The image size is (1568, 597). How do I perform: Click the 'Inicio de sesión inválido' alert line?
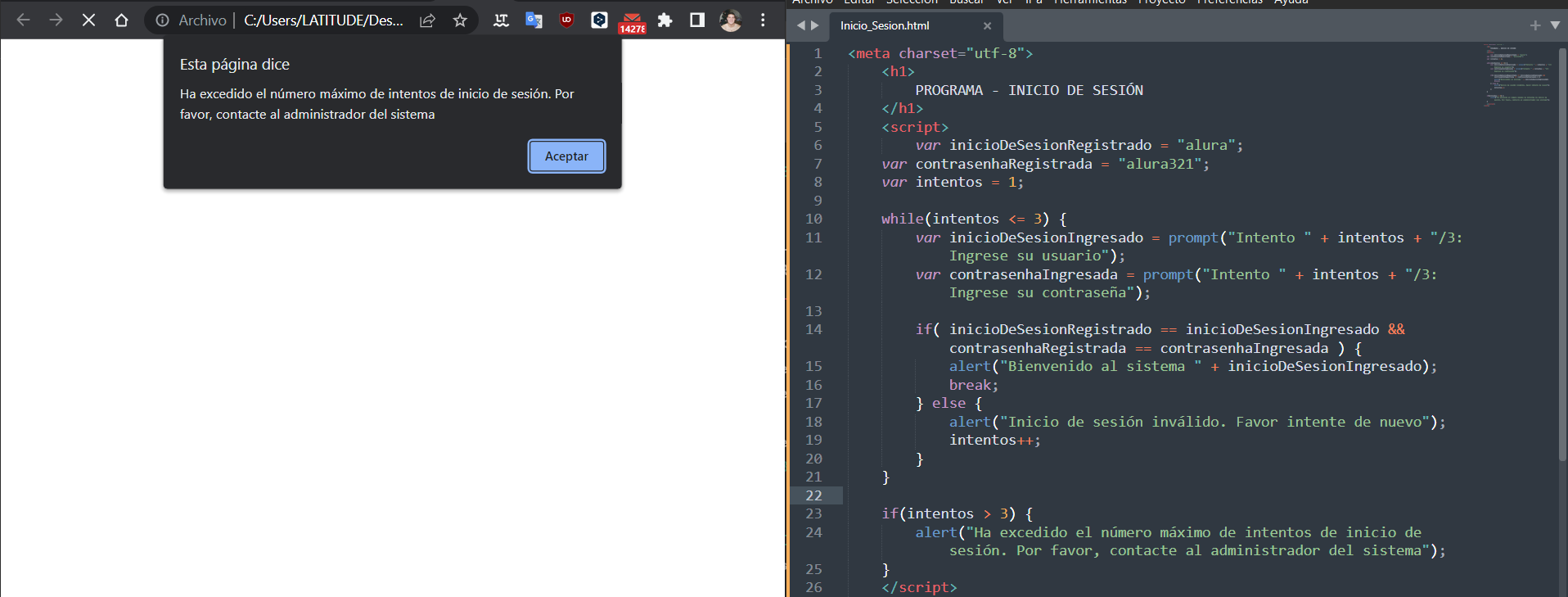(1197, 422)
